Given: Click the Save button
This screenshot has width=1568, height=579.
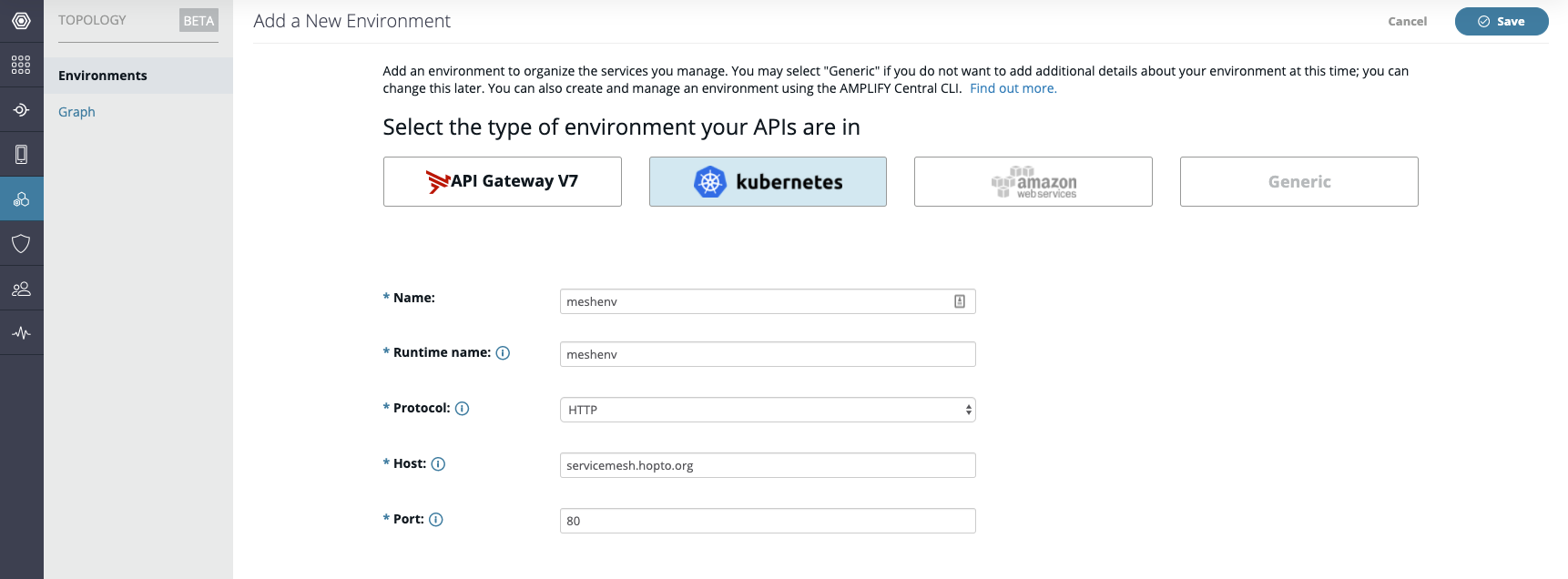Looking at the screenshot, I should pos(1502,21).
